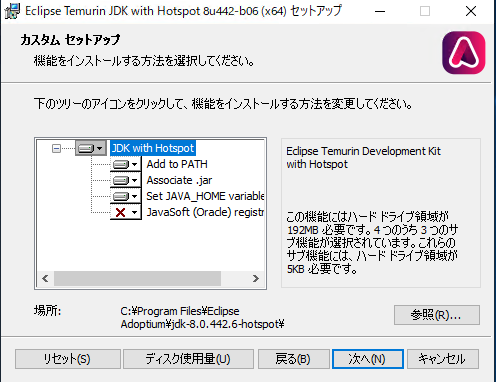Cancel setup with キャンセル button
Viewport: 496px width, 382px height.
[x=443, y=359]
